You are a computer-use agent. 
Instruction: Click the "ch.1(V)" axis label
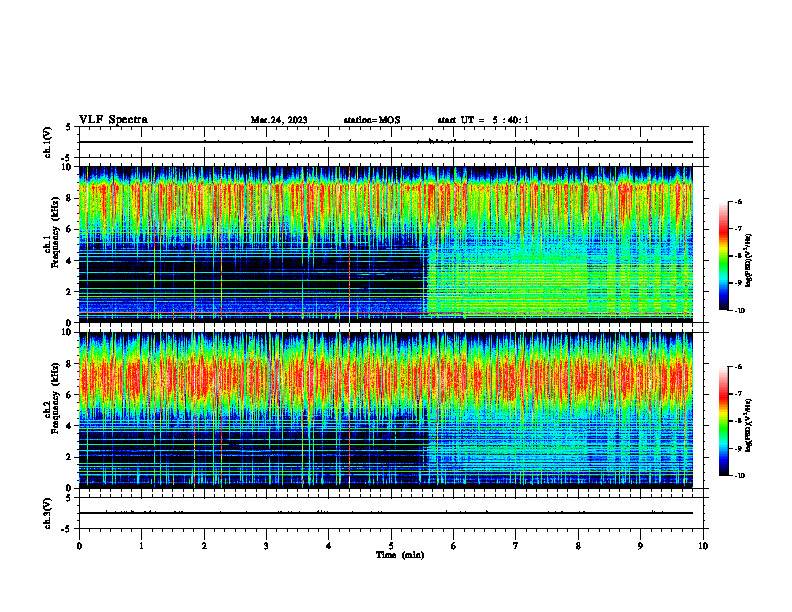[x=47, y=142]
